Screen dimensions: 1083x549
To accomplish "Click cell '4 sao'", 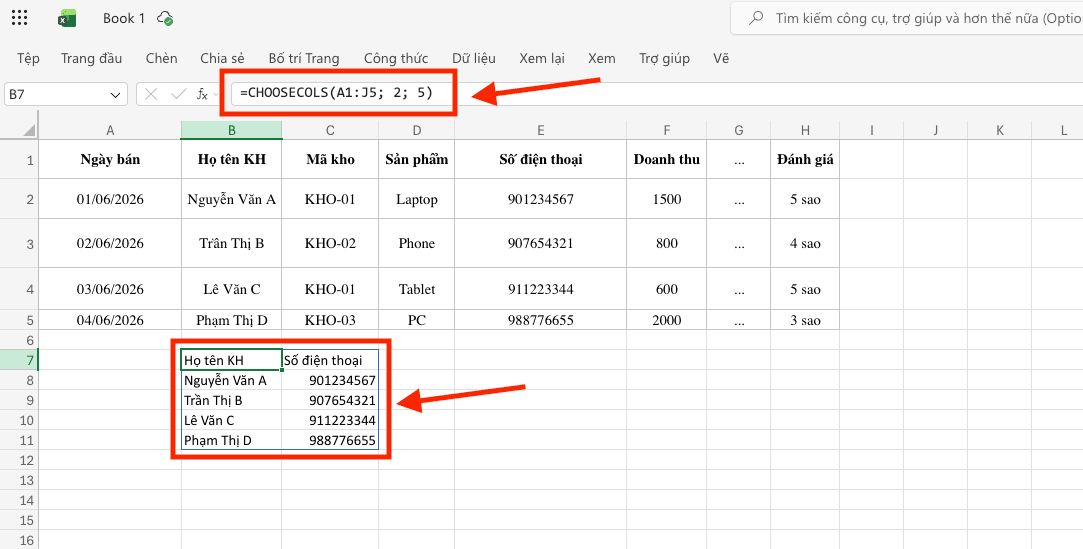I will click(x=805, y=243).
